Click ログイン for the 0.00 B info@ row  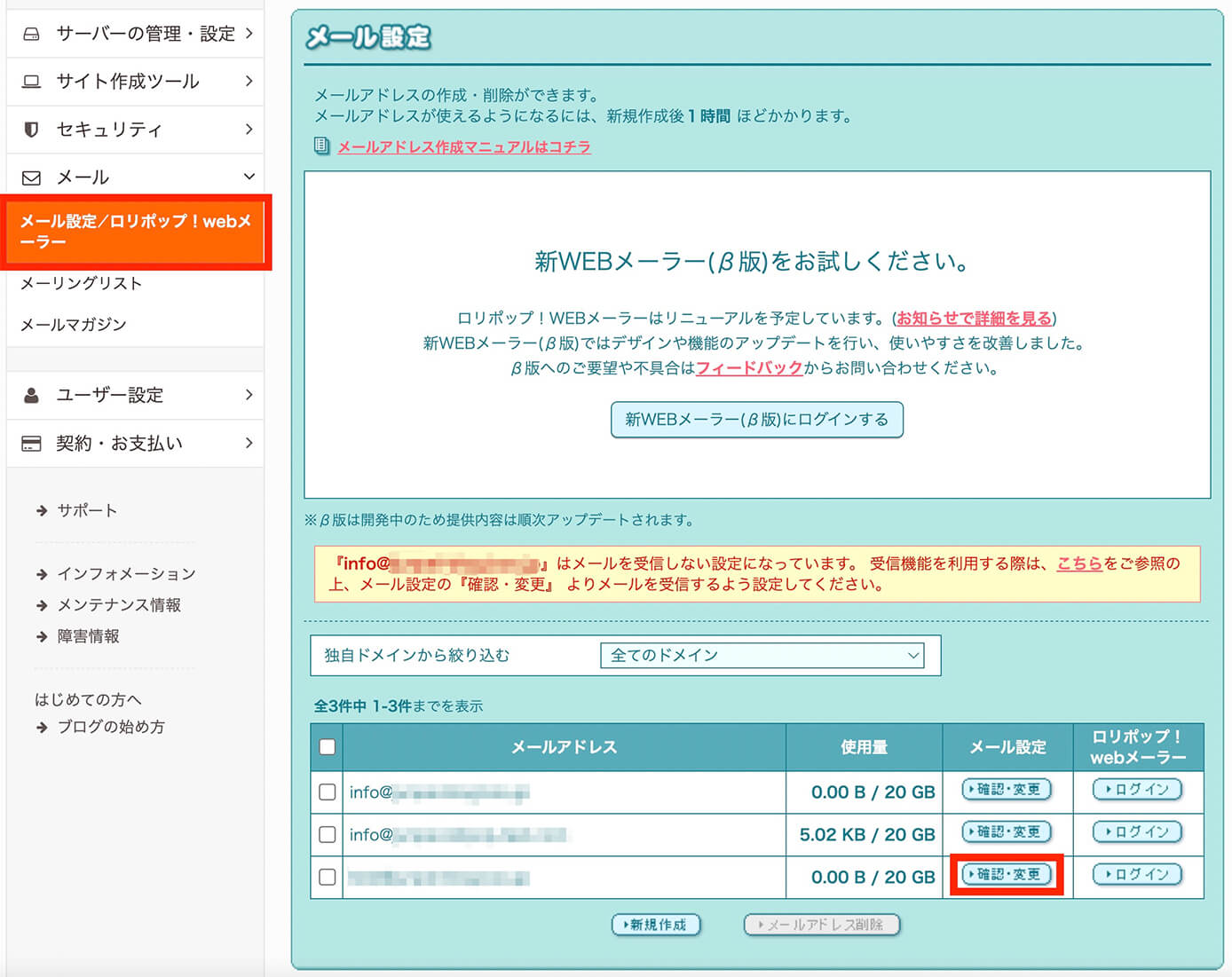click(1138, 789)
